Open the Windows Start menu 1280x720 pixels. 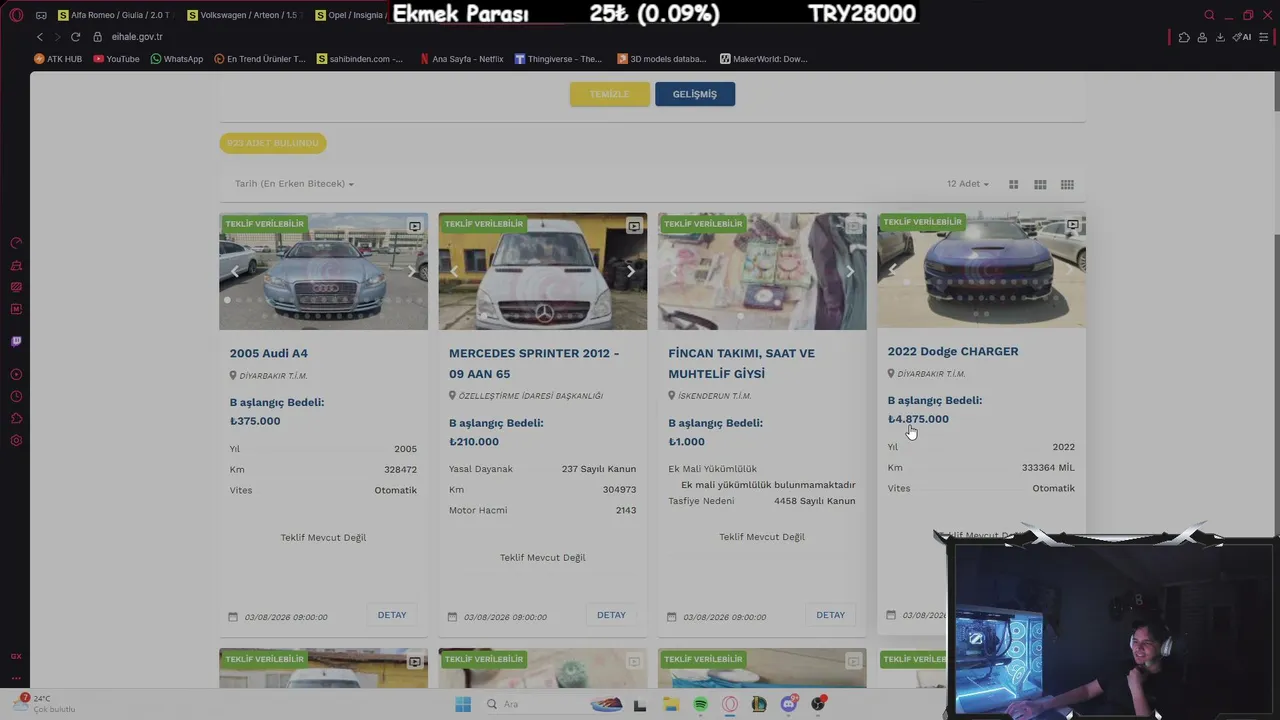coord(463,704)
